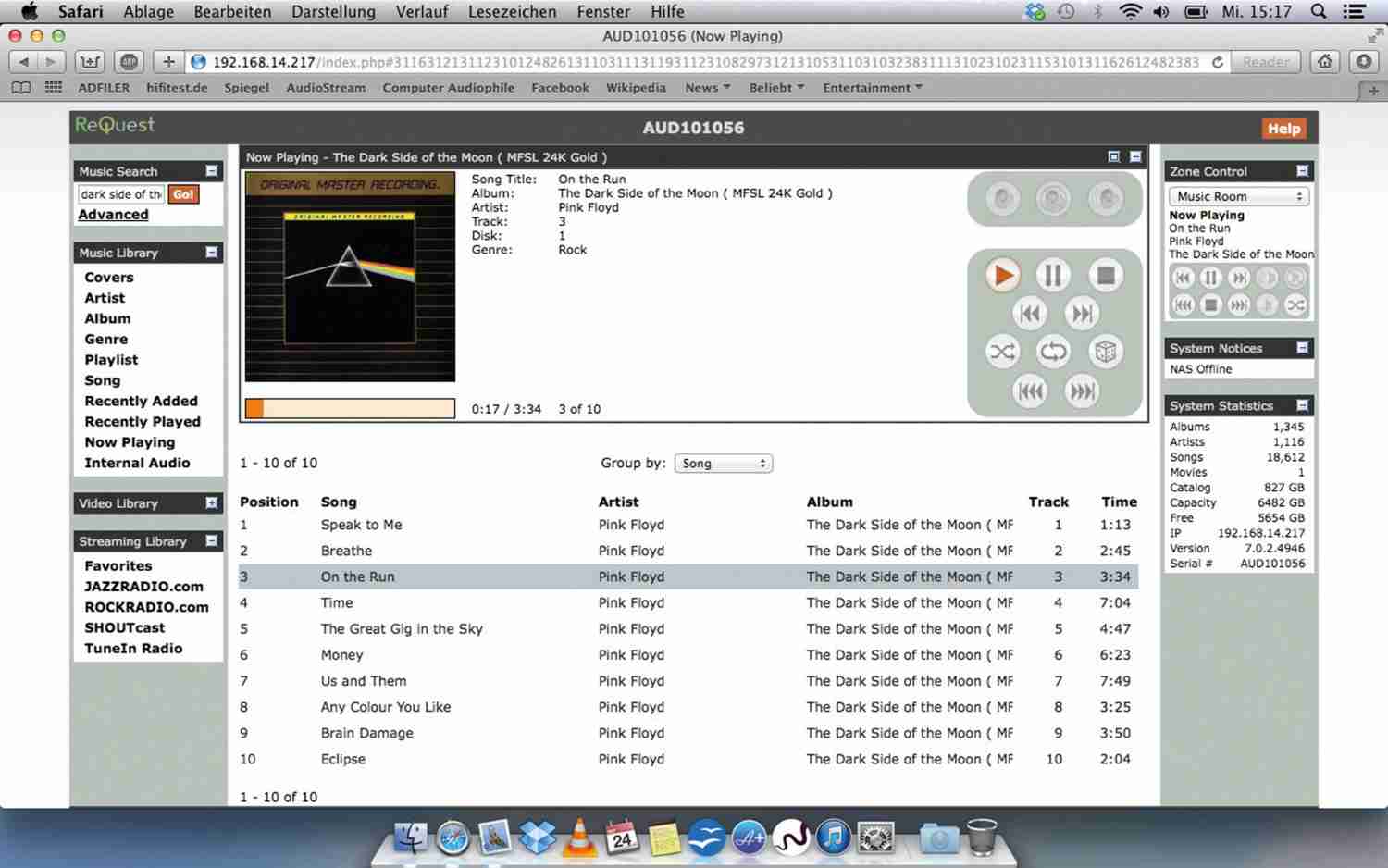This screenshot has width=1388, height=868.
Task: Click the orange Go! search button
Action: pyautogui.click(x=183, y=194)
